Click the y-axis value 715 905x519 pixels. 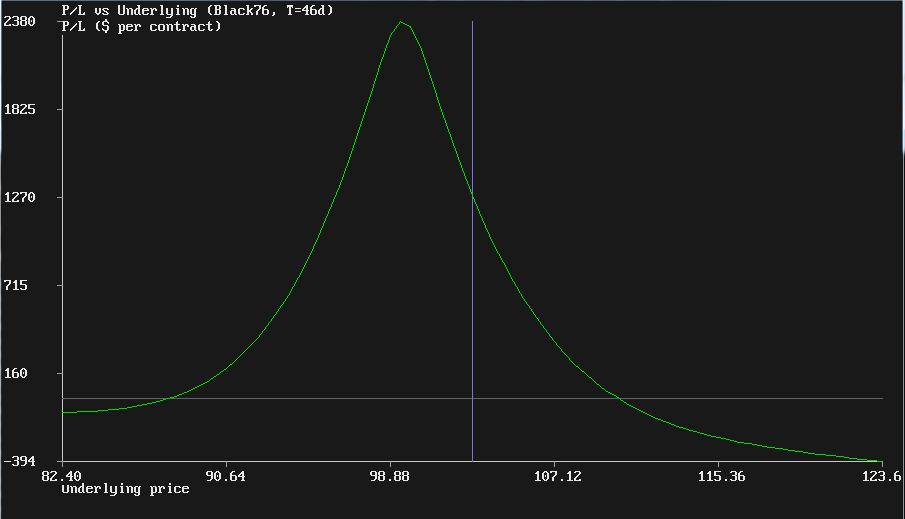coord(16,286)
